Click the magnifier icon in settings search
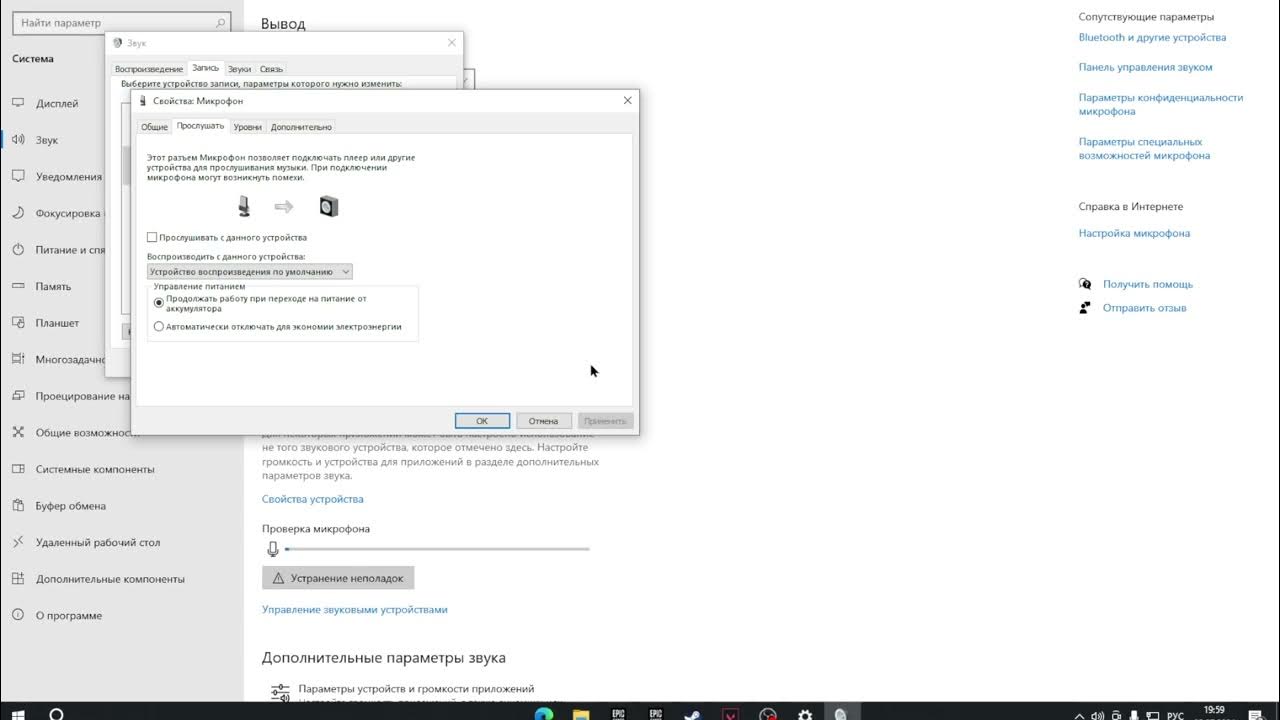Image resolution: width=1280 pixels, height=720 pixels. pyautogui.click(x=220, y=22)
